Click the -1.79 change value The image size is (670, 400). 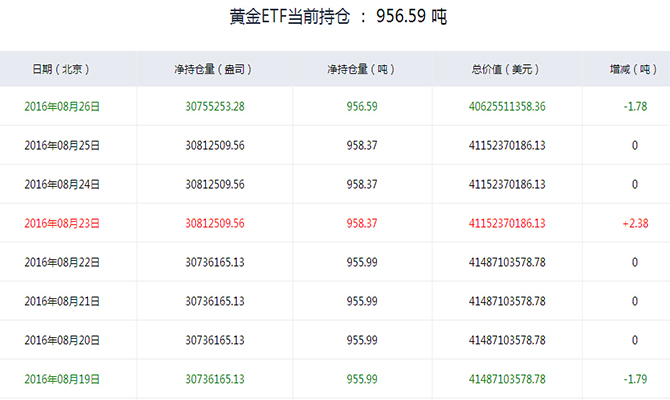[x=635, y=379]
